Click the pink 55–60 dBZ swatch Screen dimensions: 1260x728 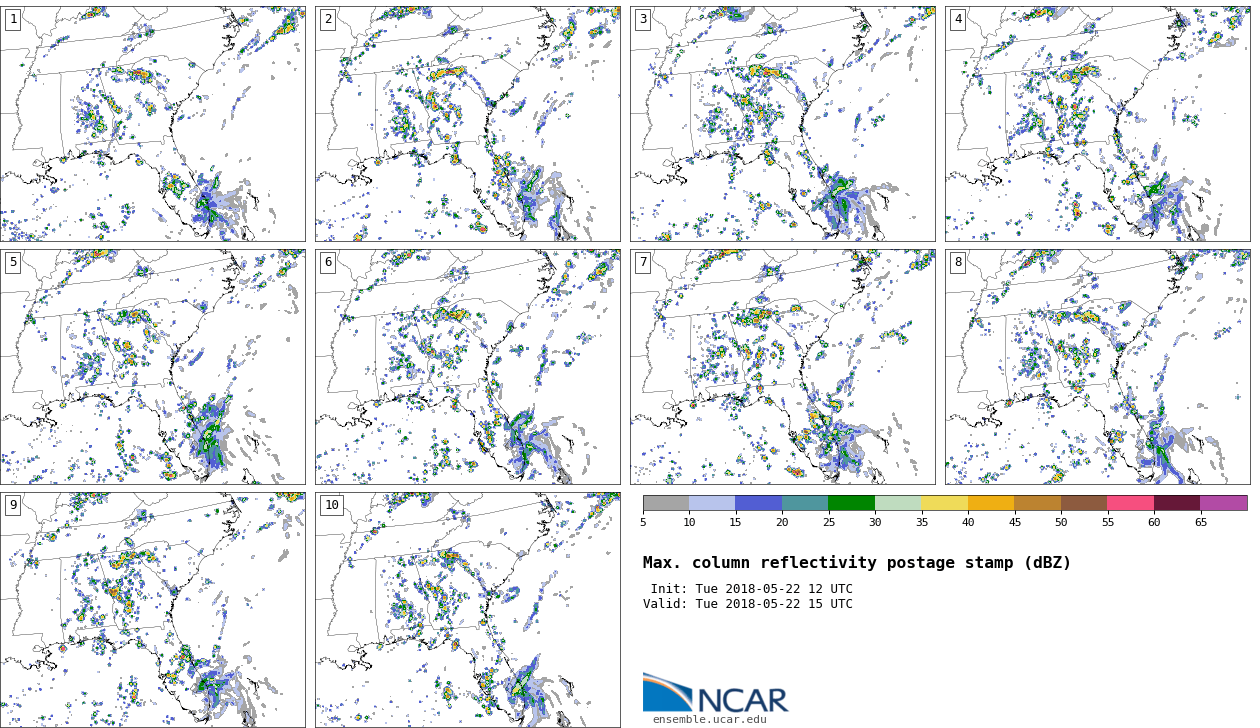point(1130,503)
